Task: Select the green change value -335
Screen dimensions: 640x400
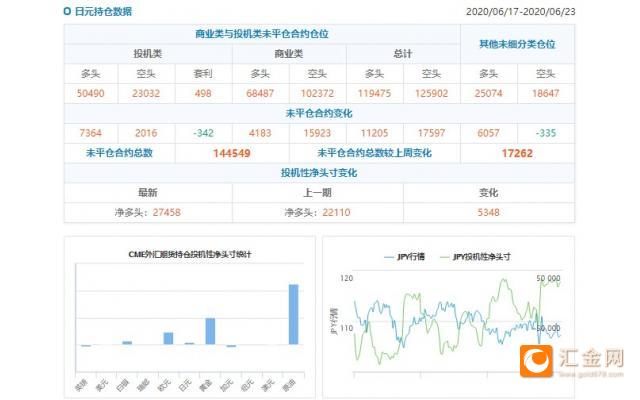Action: (x=546, y=133)
